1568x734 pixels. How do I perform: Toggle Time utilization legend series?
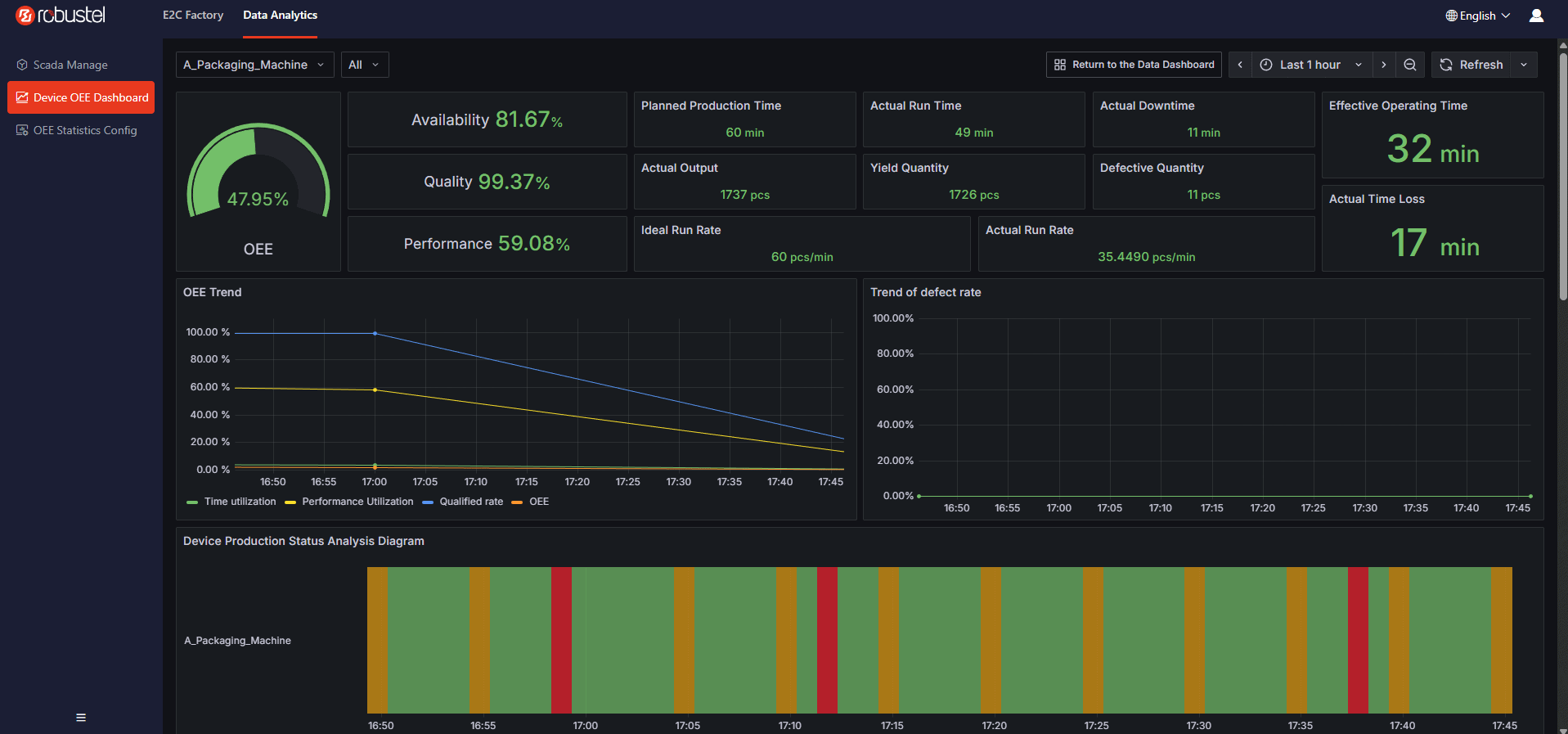tap(231, 502)
